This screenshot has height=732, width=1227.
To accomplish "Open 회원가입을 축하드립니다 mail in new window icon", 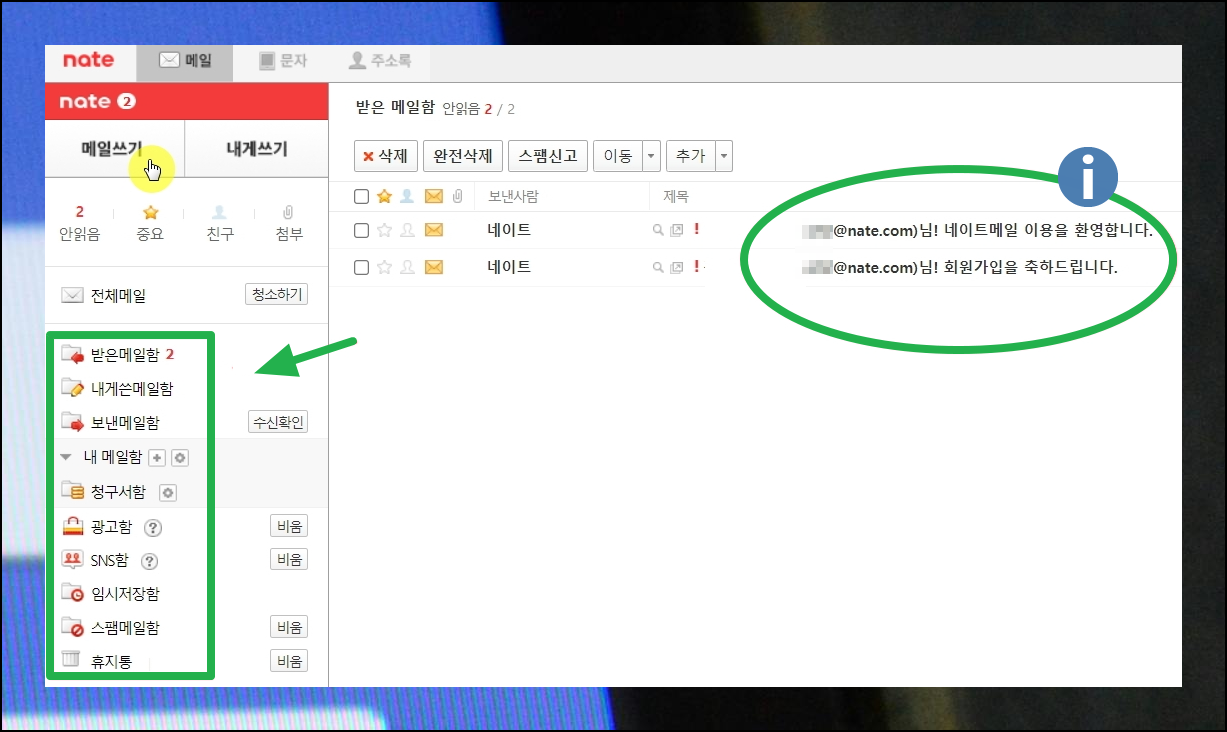I will [677, 267].
